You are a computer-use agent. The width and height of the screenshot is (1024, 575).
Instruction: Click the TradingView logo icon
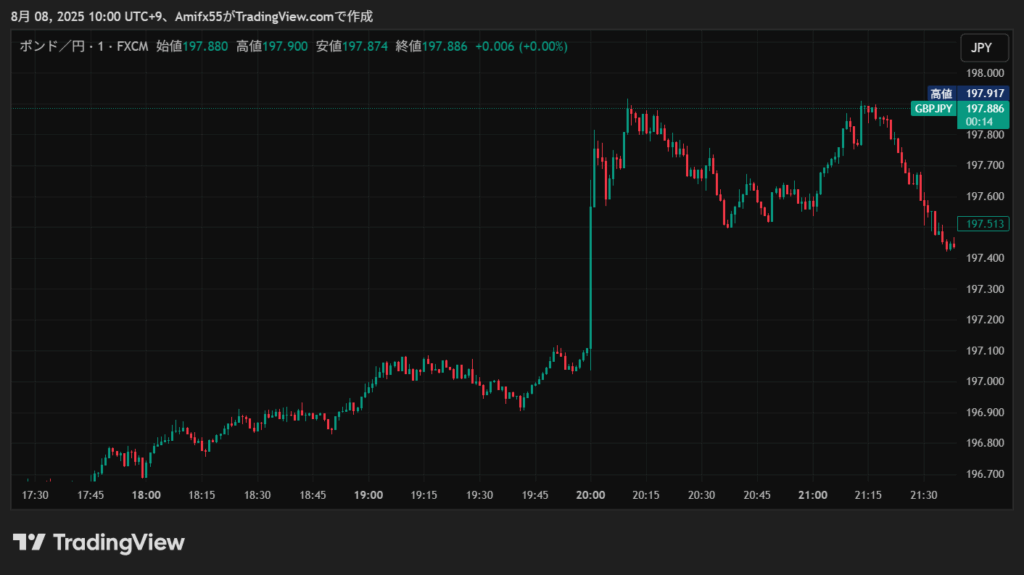tap(29, 542)
